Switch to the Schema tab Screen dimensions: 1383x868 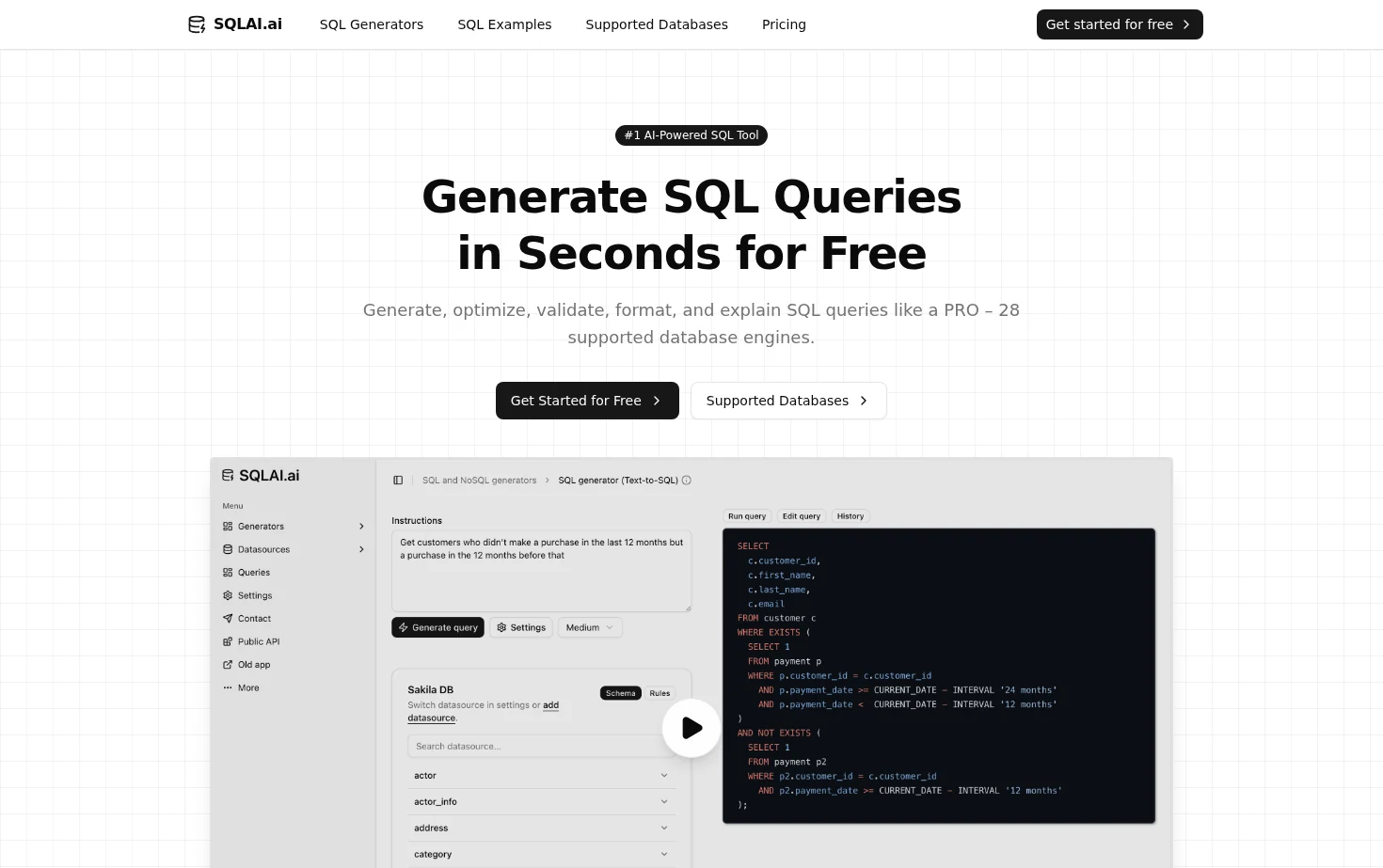(621, 693)
